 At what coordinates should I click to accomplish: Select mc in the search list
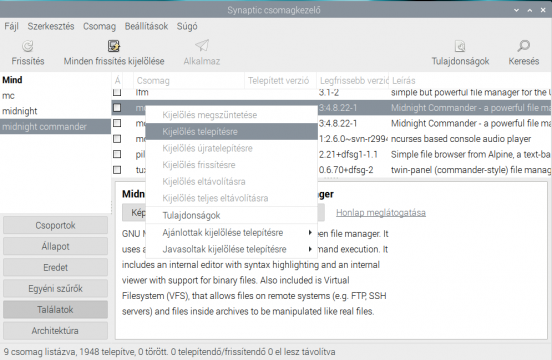click(x=55, y=95)
